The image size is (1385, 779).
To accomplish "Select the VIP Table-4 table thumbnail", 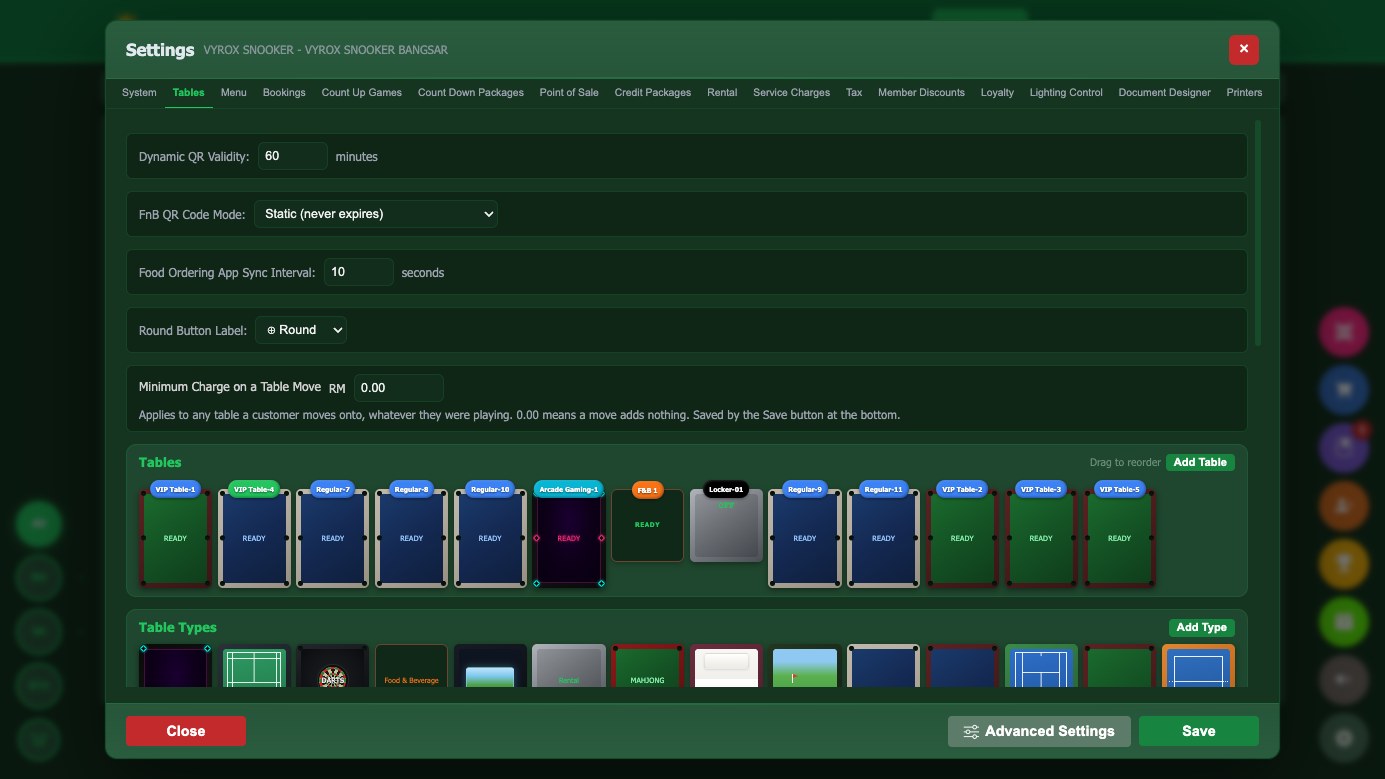I will click(x=254, y=537).
